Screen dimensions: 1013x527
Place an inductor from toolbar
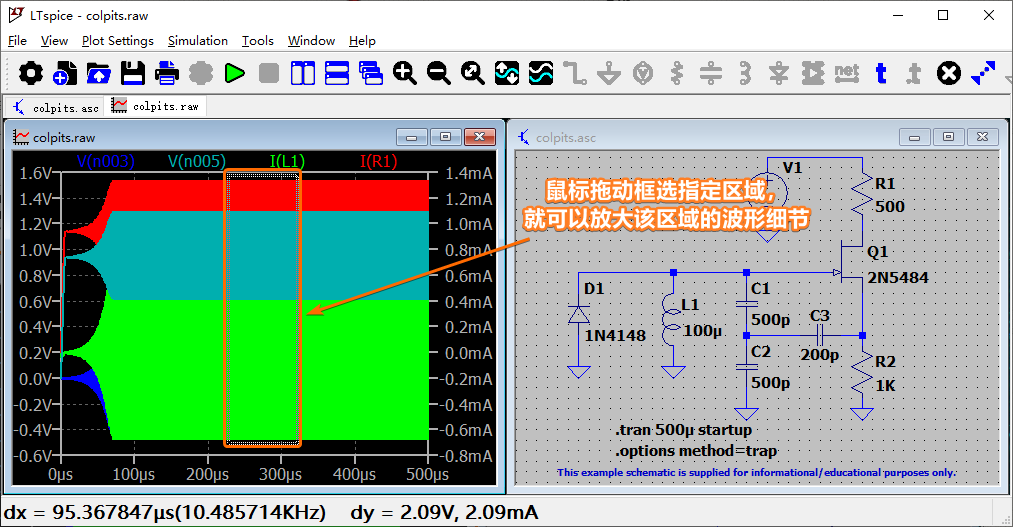[745, 73]
